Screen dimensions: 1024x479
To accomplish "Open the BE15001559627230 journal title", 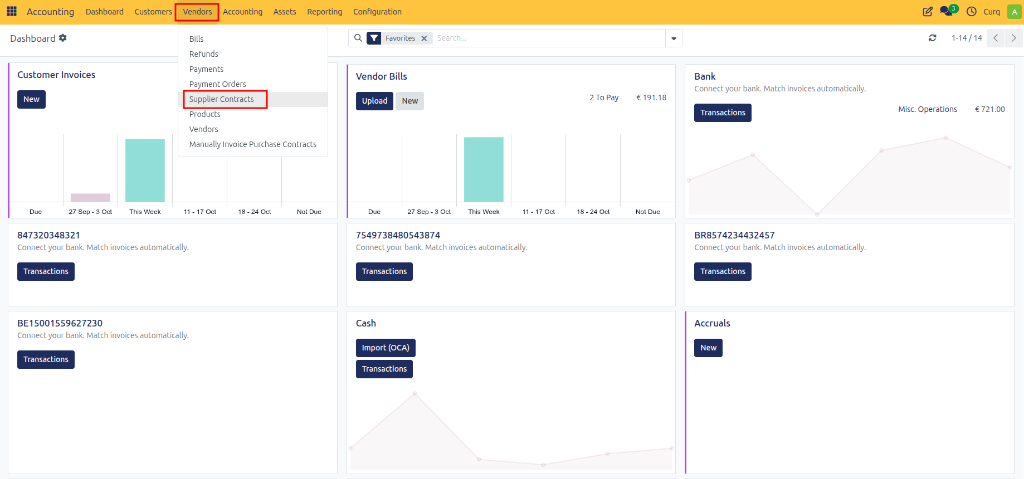I will 59,323.
